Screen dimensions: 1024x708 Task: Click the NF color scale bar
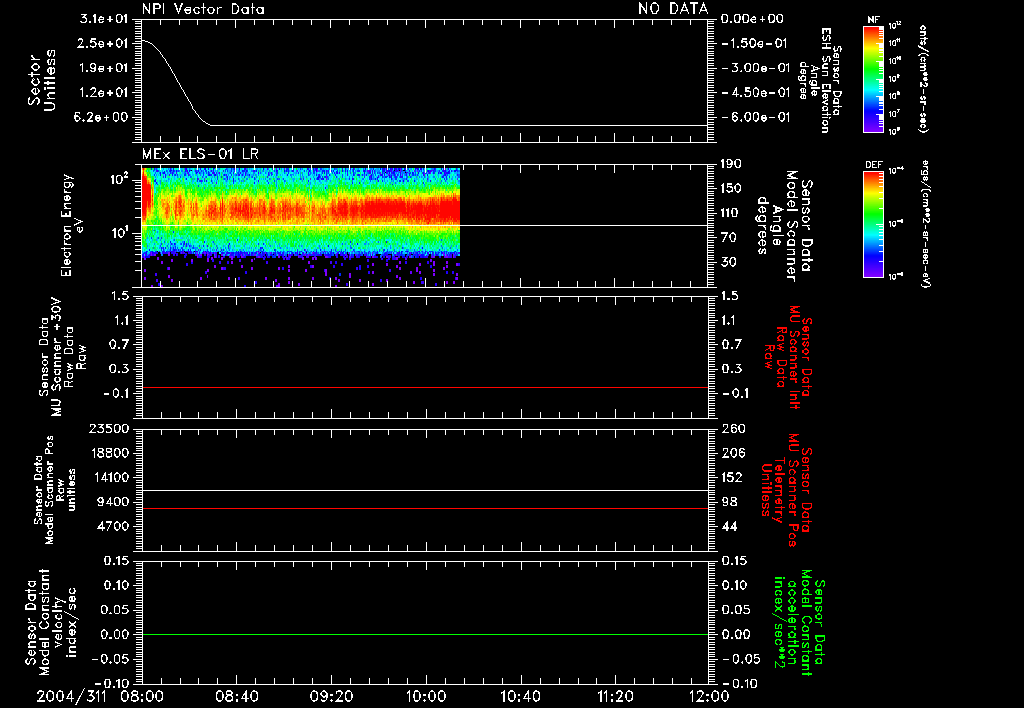874,79
